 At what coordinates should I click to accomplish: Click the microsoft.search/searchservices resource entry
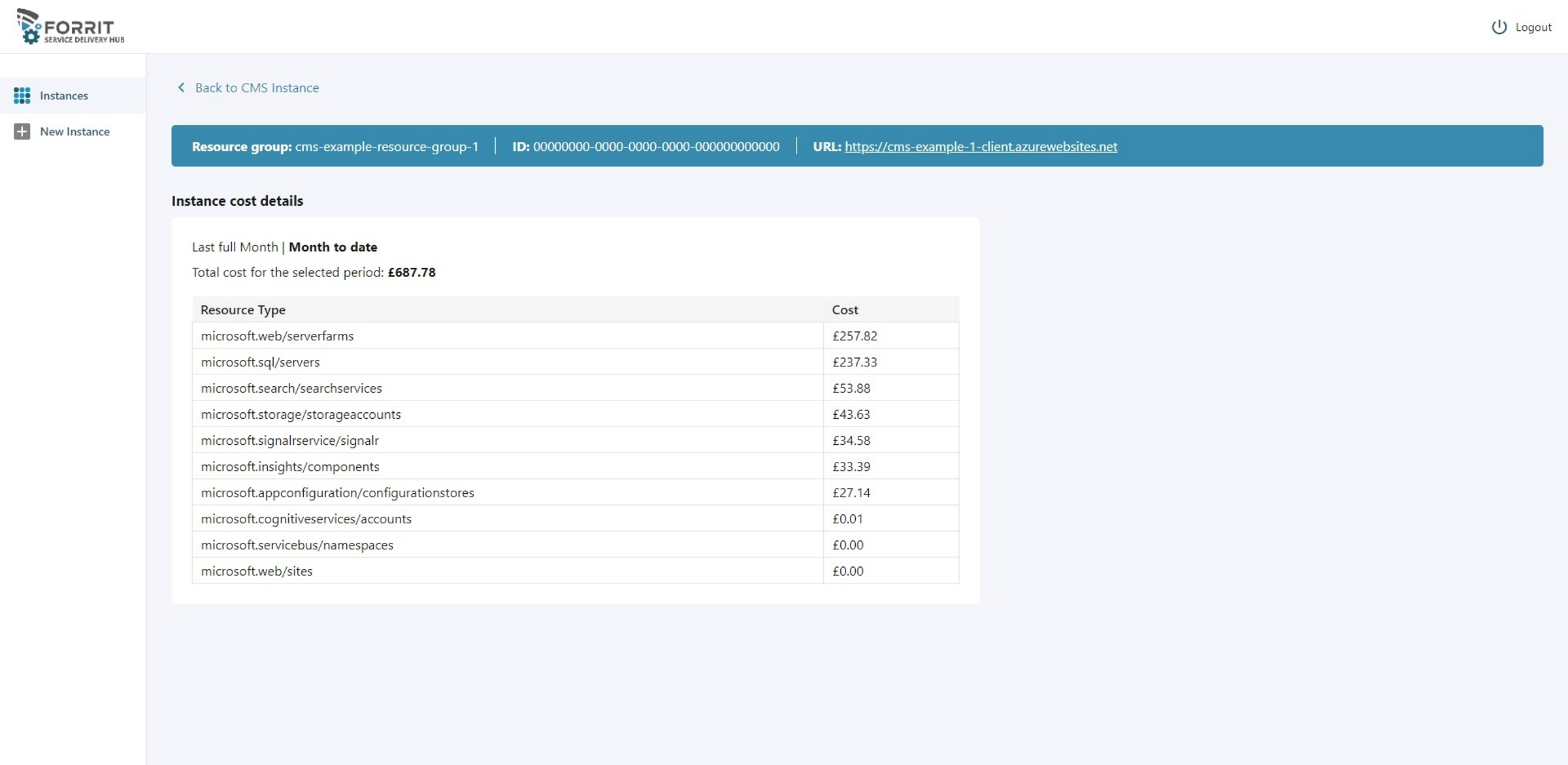coord(291,388)
